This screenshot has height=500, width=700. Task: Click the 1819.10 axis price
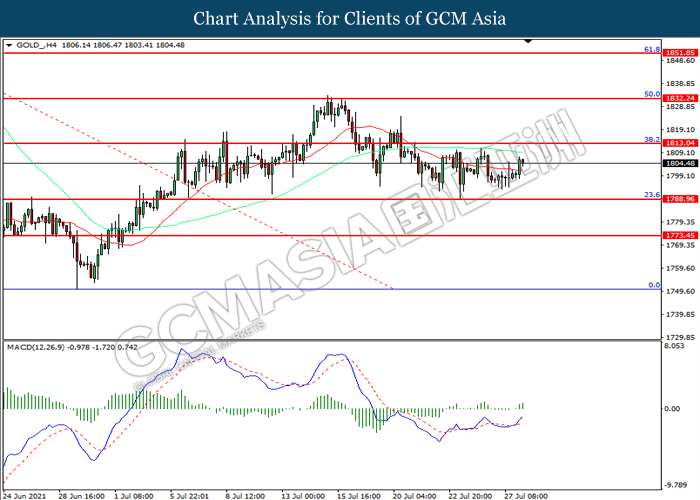(680, 129)
